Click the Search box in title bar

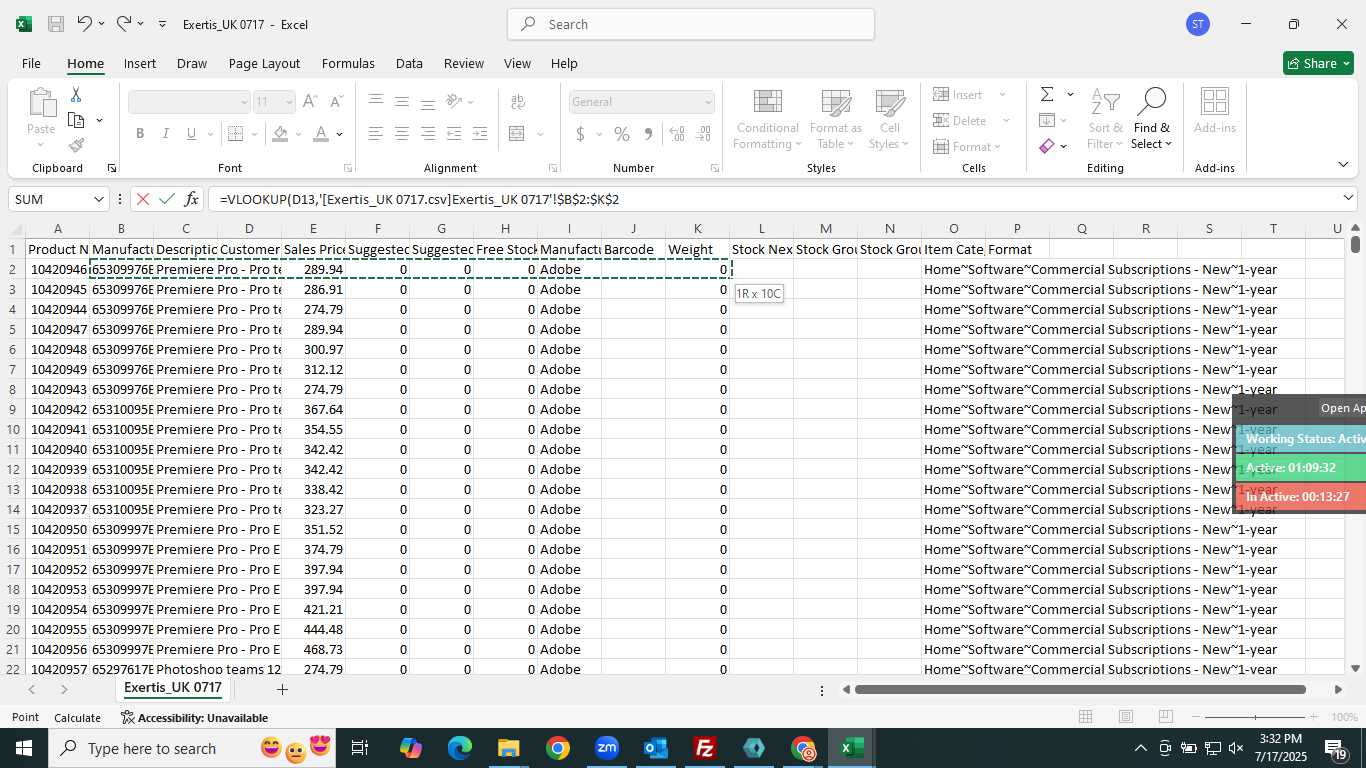[691, 24]
